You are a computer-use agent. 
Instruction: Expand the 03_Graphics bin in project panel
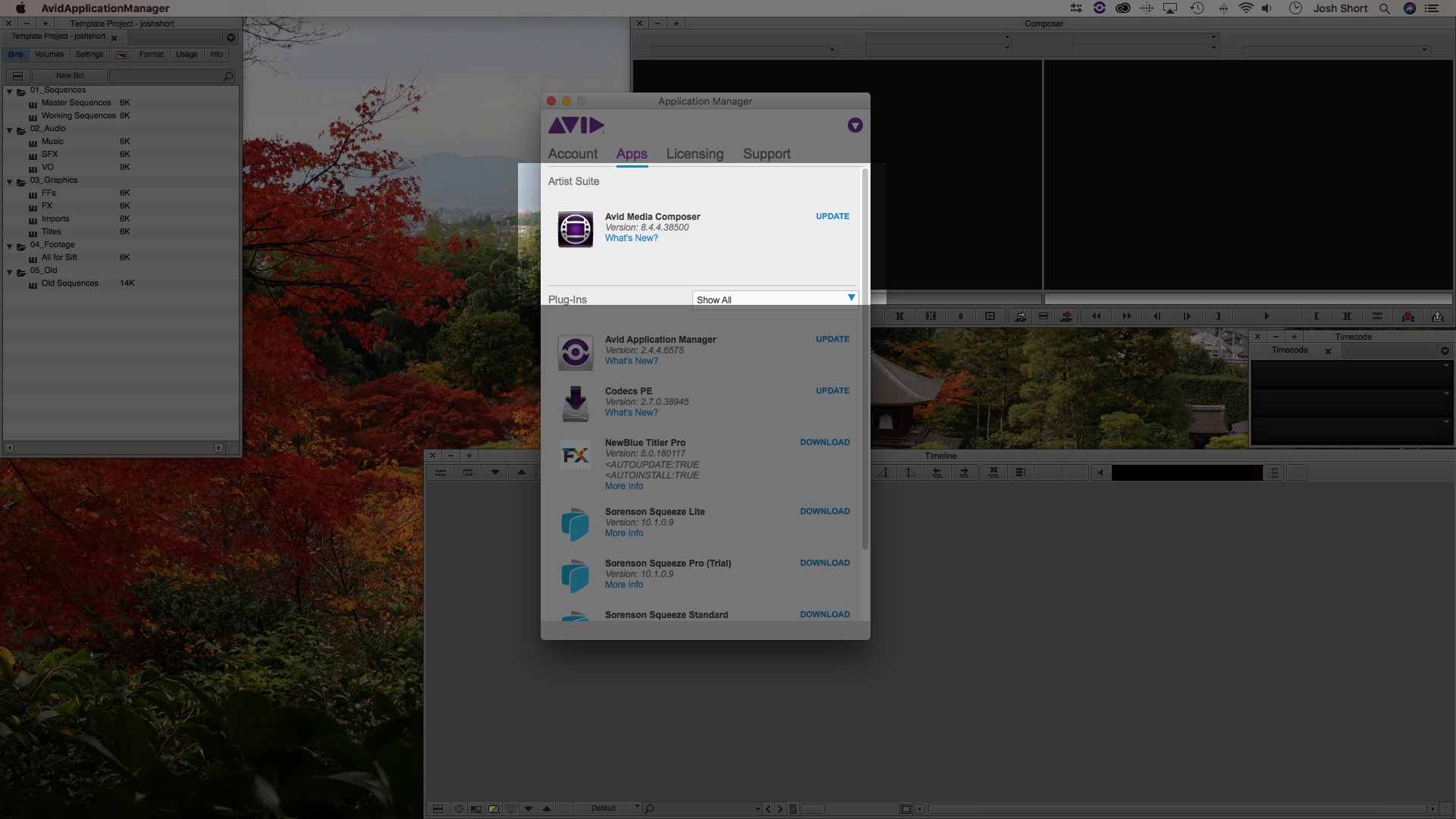click(x=10, y=180)
